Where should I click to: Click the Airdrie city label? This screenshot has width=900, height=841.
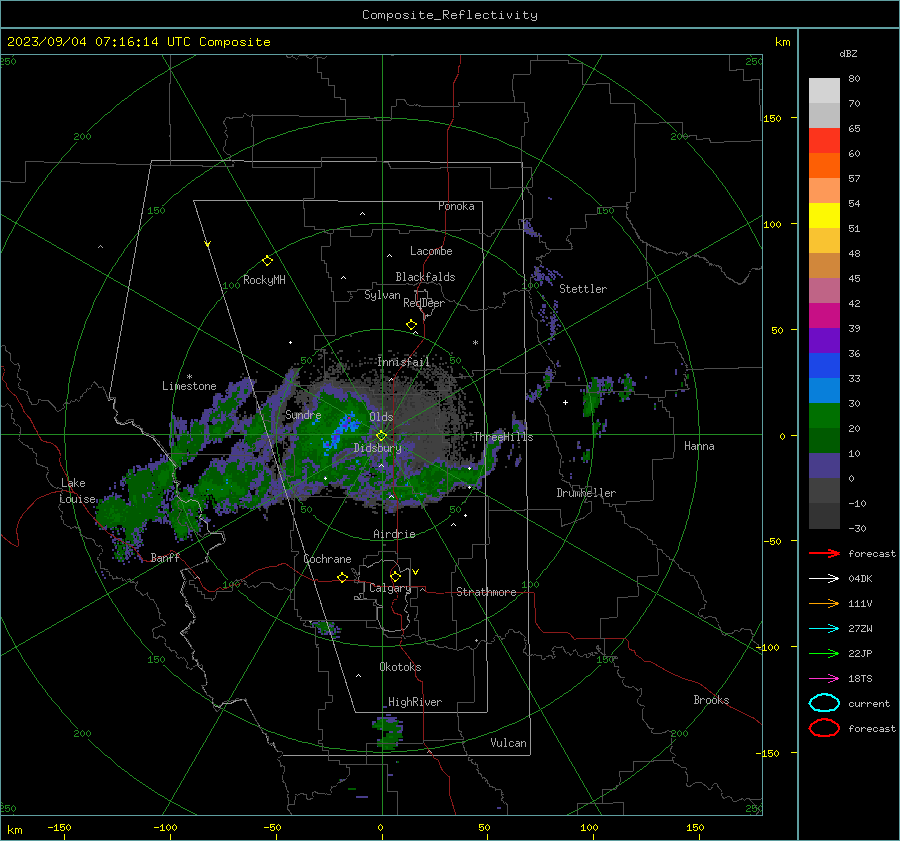[394, 534]
